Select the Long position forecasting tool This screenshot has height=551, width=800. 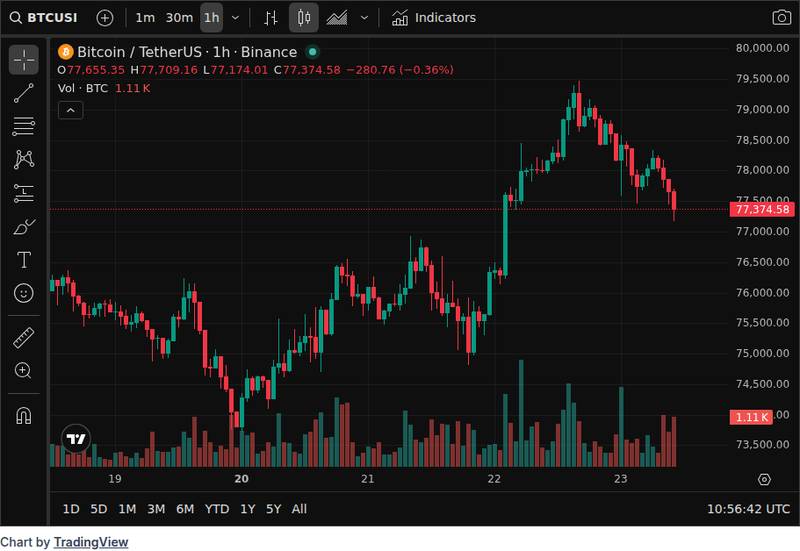[x=23, y=193]
